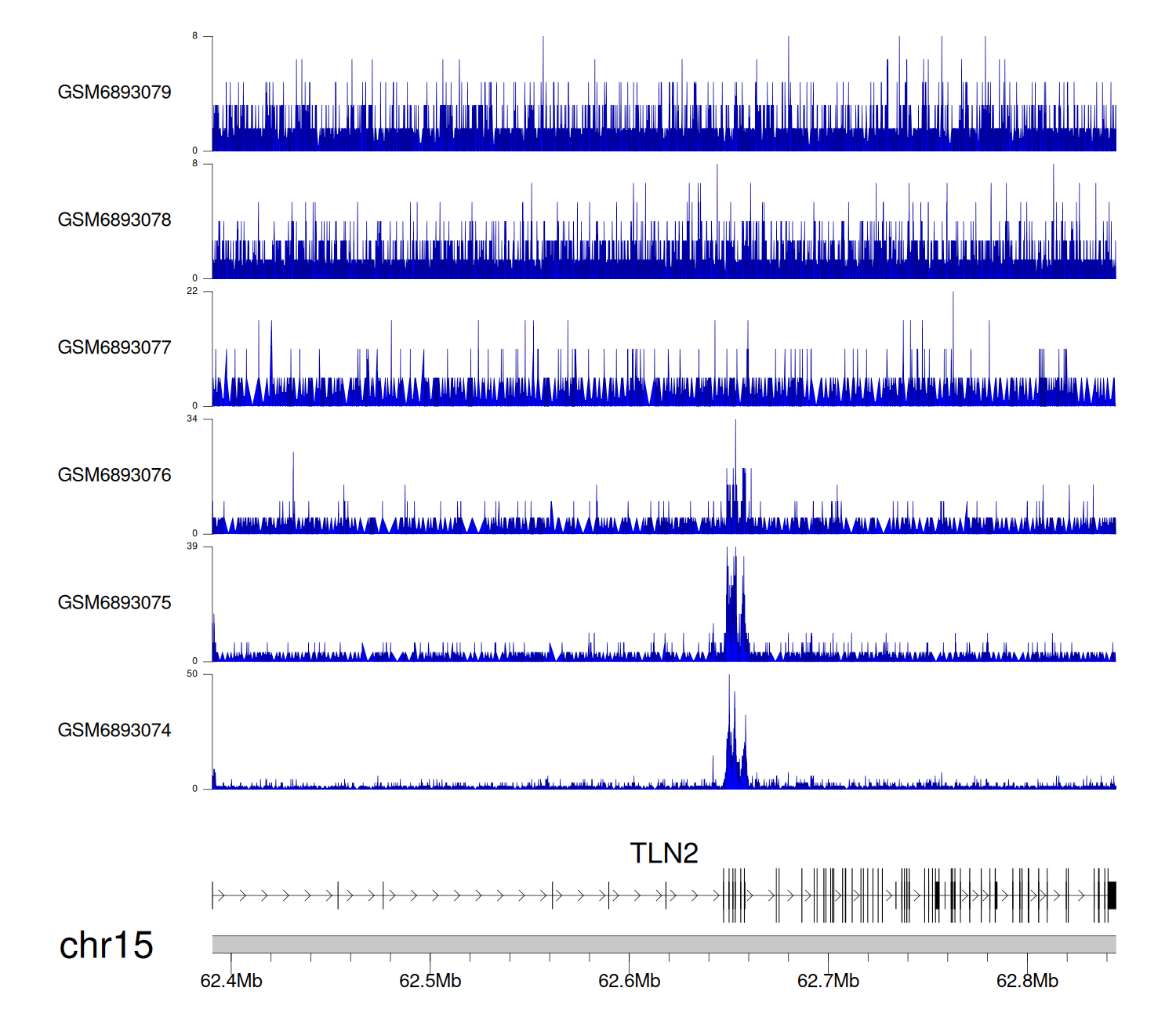Click the 62.8Mb position label

(x=1027, y=982)
